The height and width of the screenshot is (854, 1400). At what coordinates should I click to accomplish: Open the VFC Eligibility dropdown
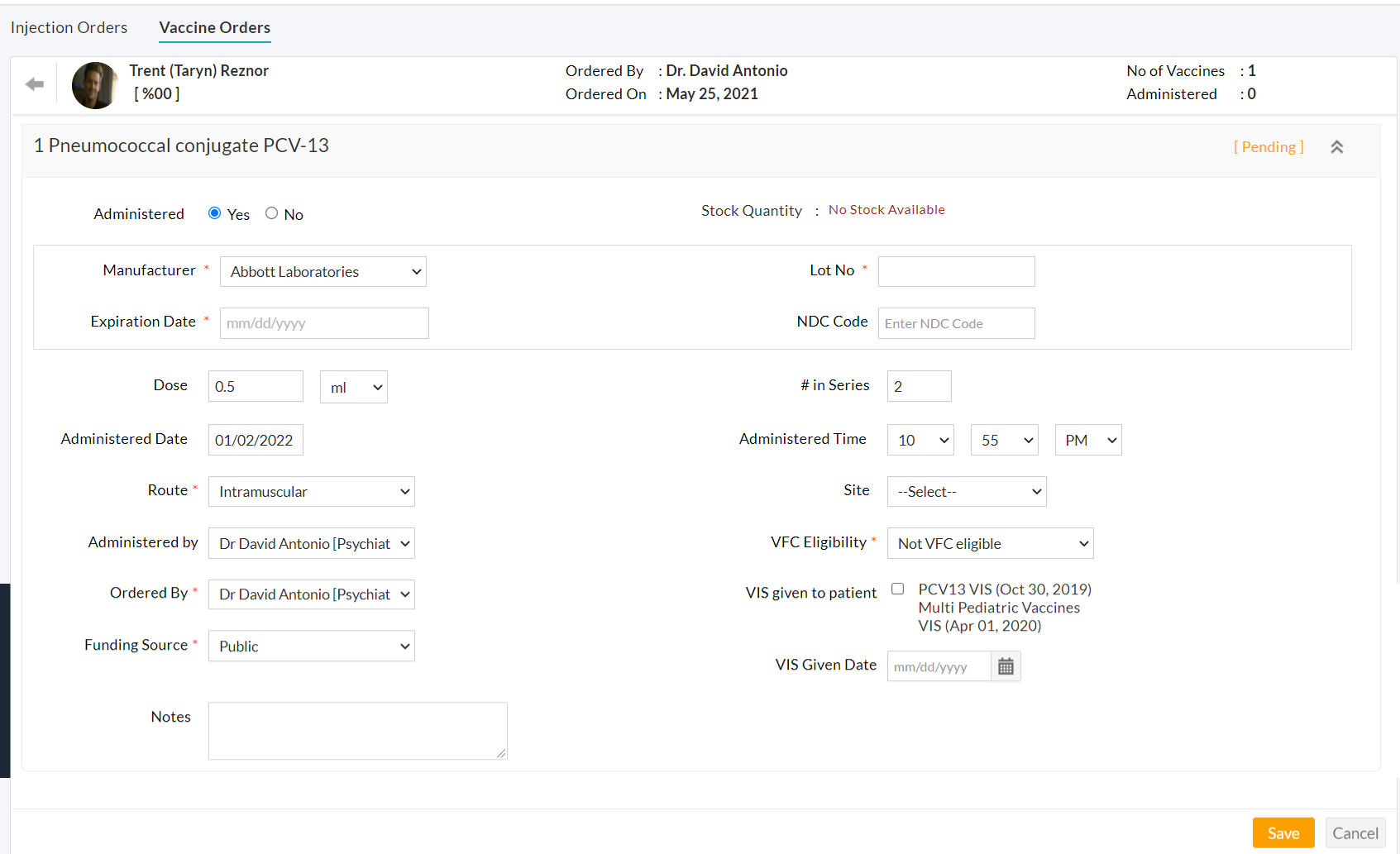coord(990,544)
